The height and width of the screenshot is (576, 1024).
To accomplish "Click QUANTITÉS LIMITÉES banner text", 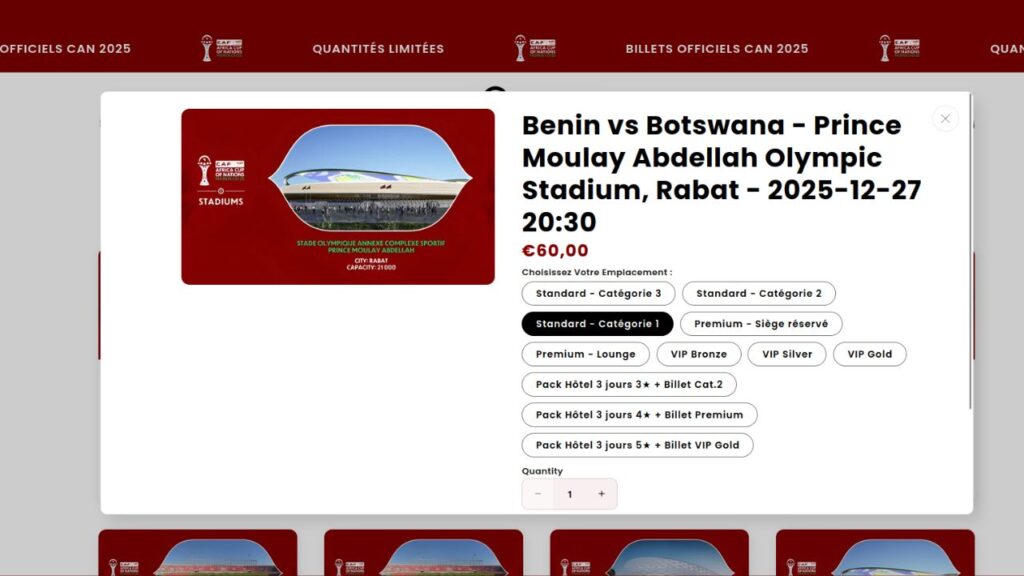I will (x=378, y=49).
